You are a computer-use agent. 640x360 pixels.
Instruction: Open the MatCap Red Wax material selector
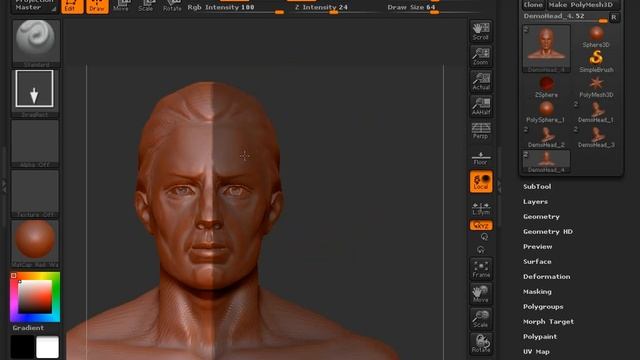pos(35,244)
